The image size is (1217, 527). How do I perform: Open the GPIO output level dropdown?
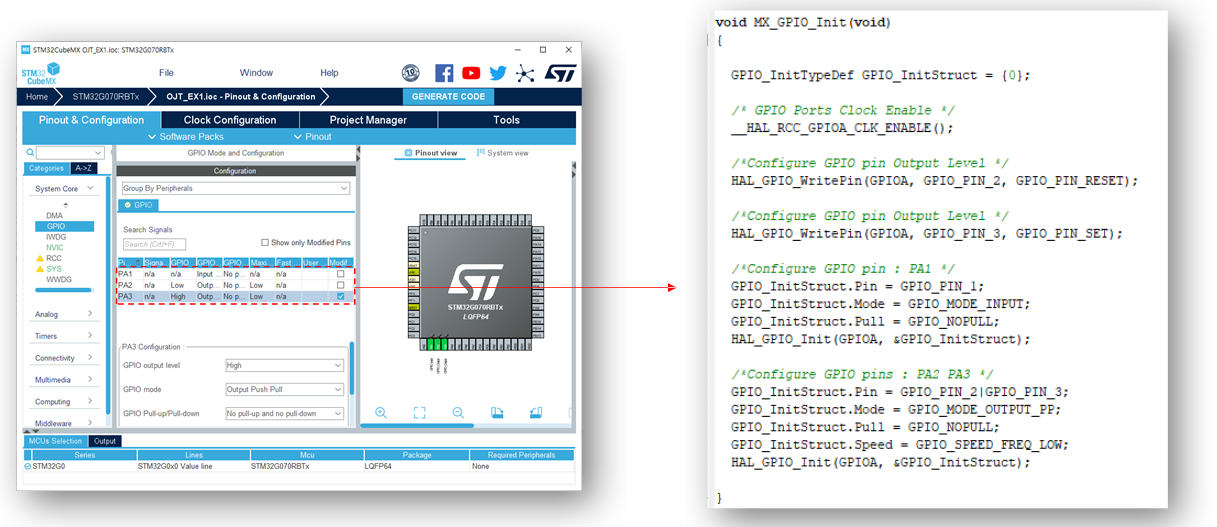pos(284,366)
